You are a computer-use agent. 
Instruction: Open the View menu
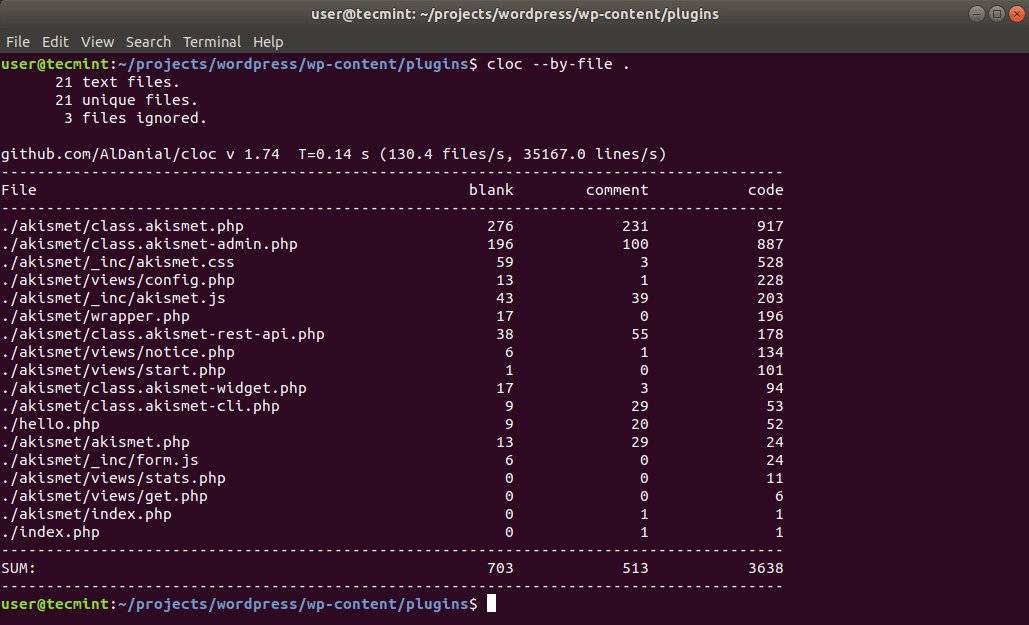pos(97,42)
